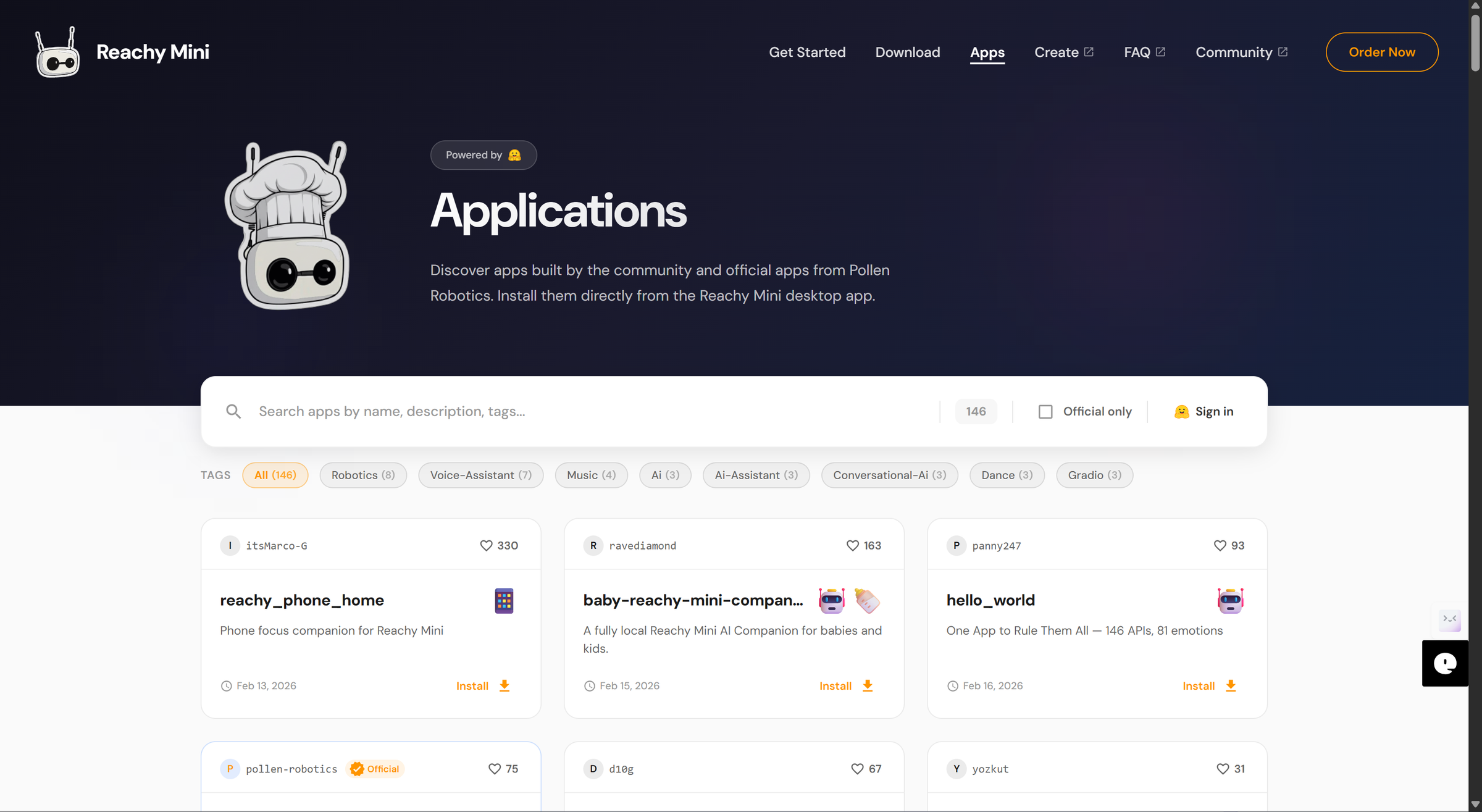Filter by the Ai (3) tag
This screenshot has width=1482, height=812.
tap(665, 475)
